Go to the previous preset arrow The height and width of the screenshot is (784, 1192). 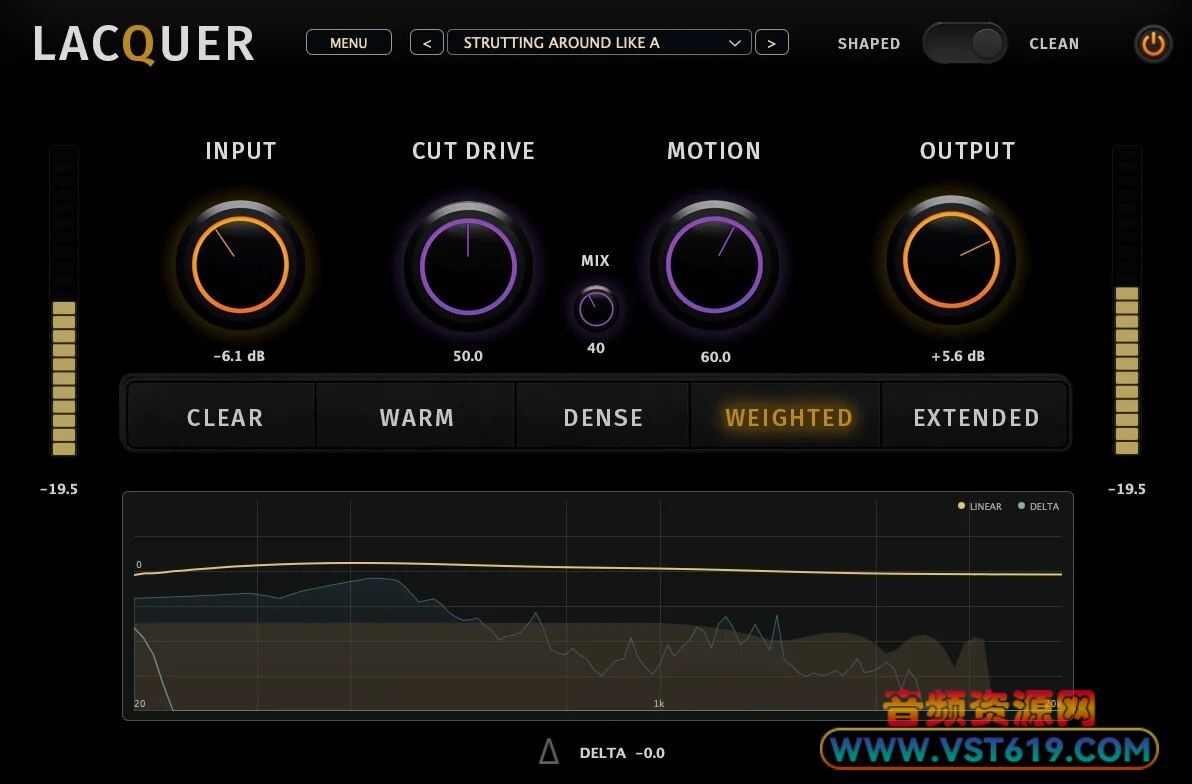tap(426, 43)
